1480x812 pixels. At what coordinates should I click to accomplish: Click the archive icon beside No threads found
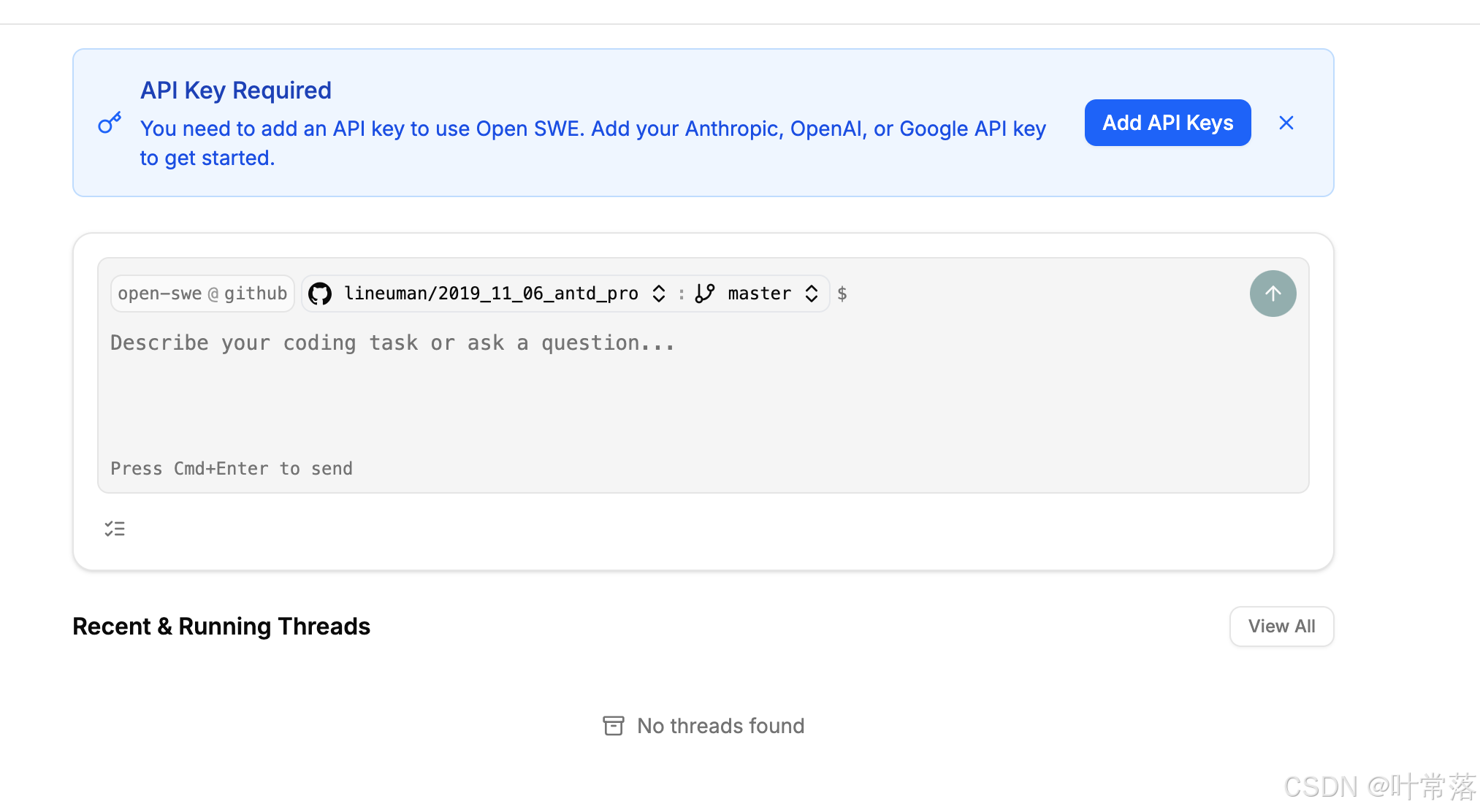tap(613, 726)
